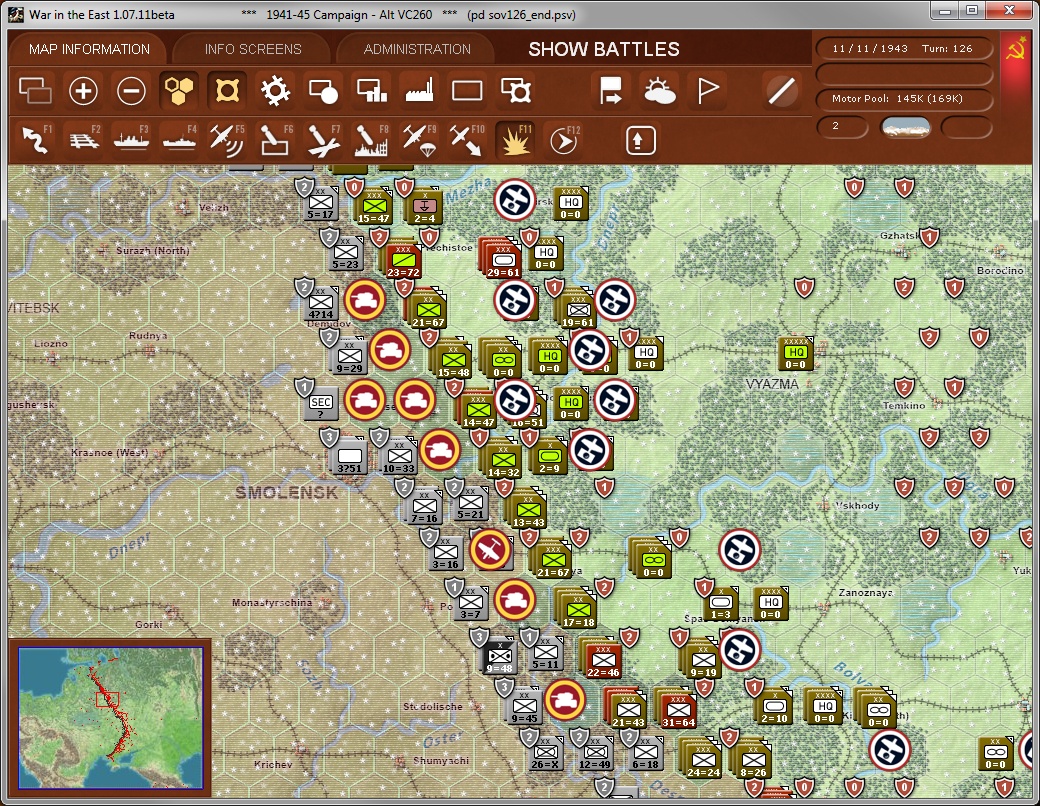Select F9 air transport parachute icon
Viewport: 1040px width, 806px height.
[x=419, y=140]
